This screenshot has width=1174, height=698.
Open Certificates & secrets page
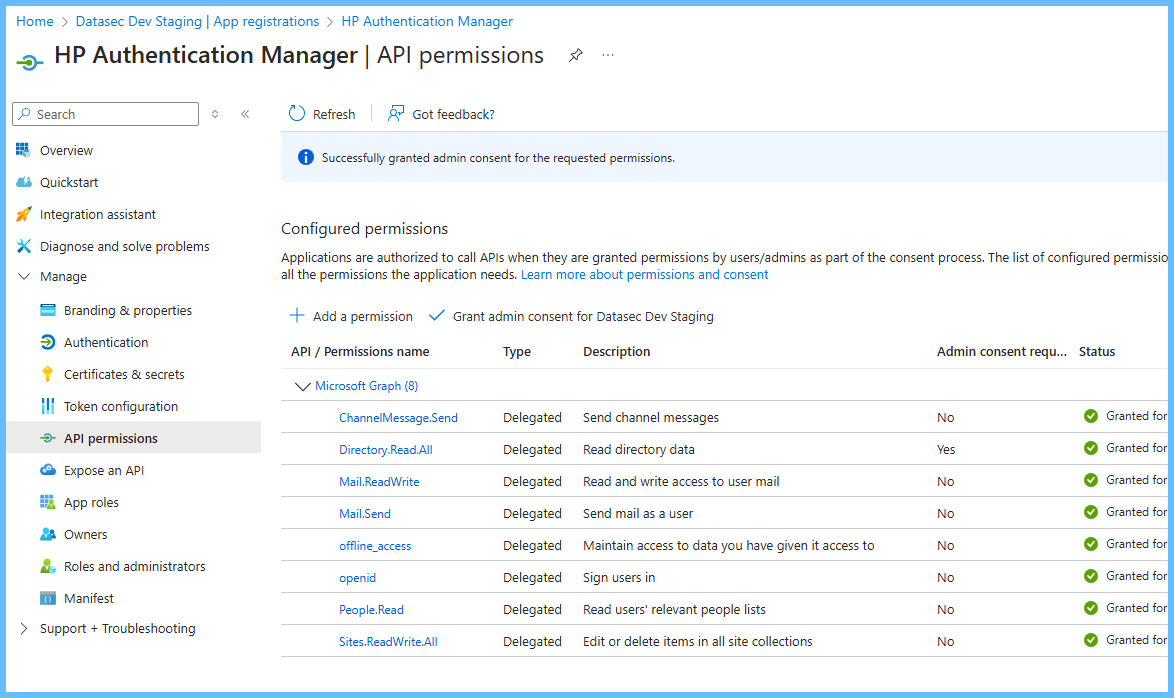click(124, 374)
